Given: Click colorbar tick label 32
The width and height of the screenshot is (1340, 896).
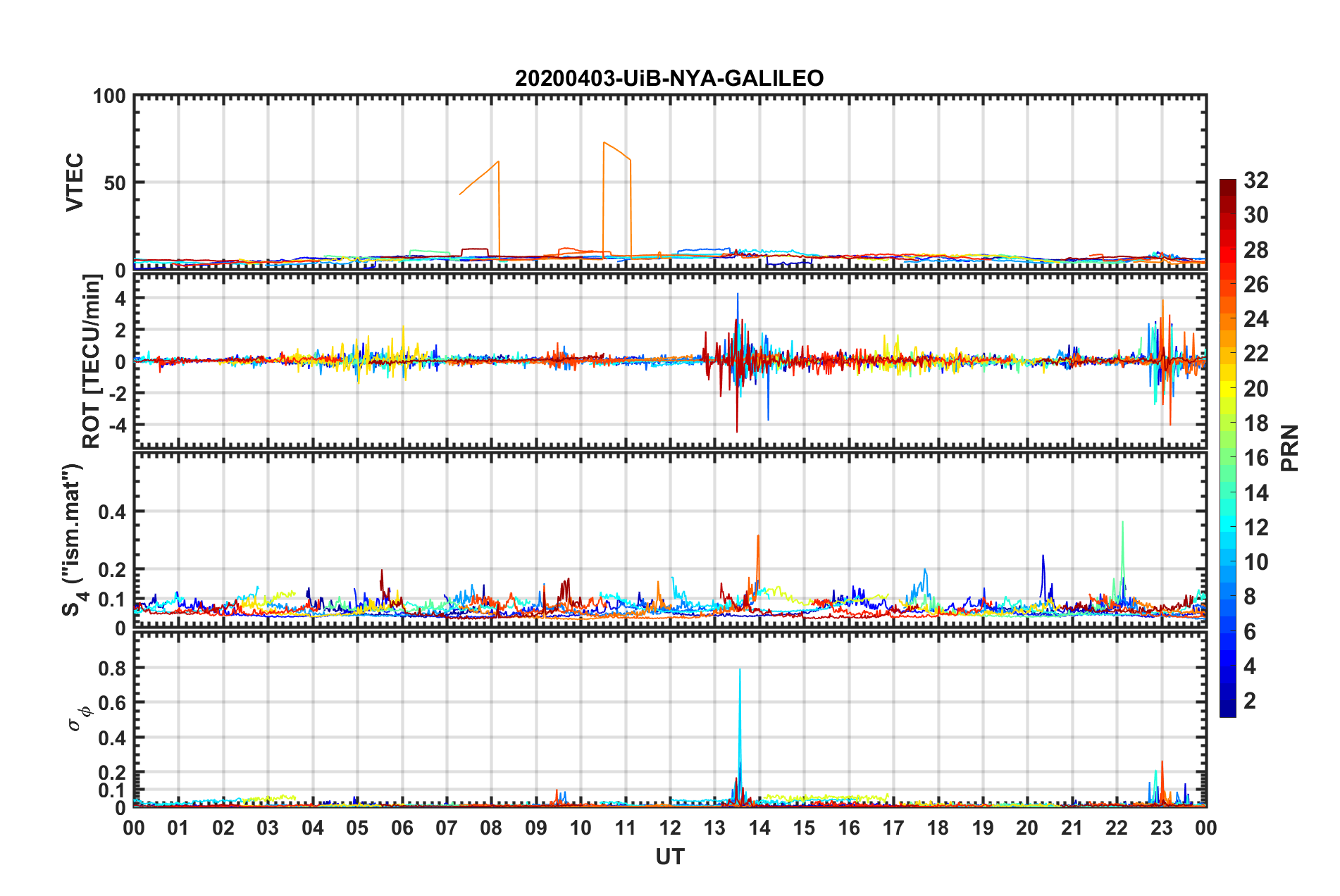Looking at the screenshot, I should click(x=1255, y=180).
